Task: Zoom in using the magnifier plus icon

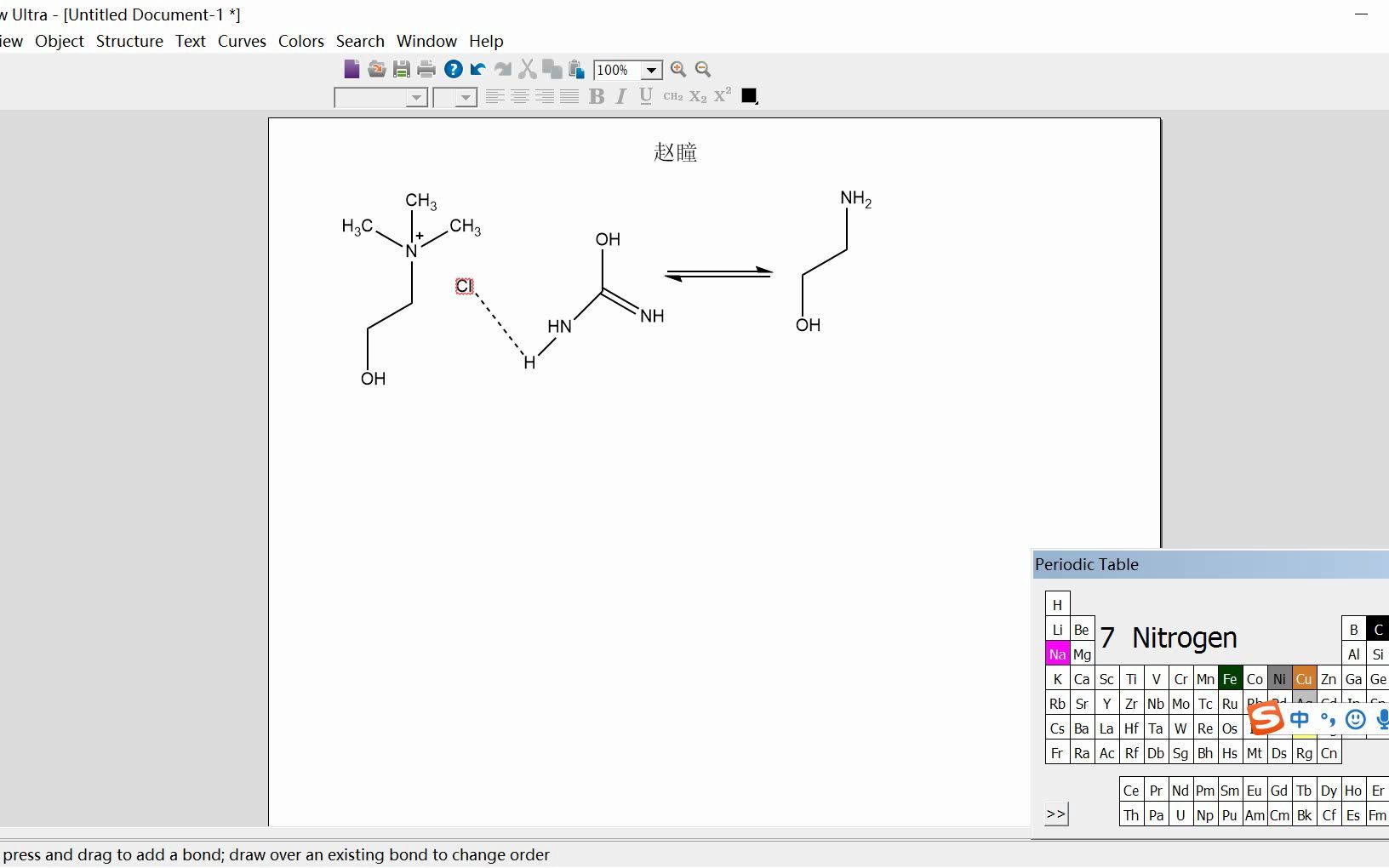Action: 678,70
